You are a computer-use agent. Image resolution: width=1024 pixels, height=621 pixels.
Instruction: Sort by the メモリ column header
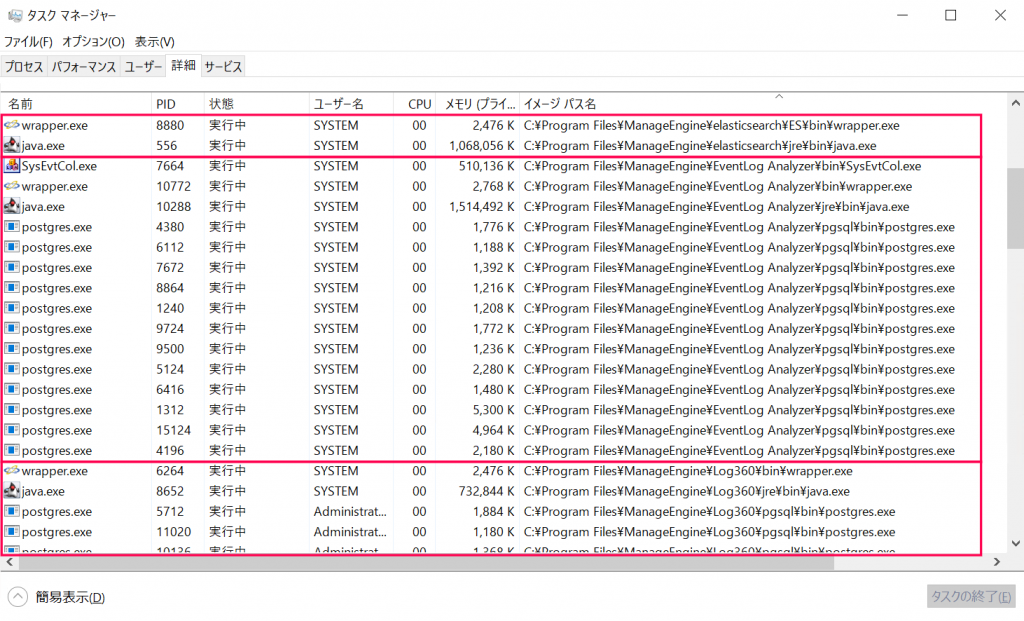coord(477,104)
